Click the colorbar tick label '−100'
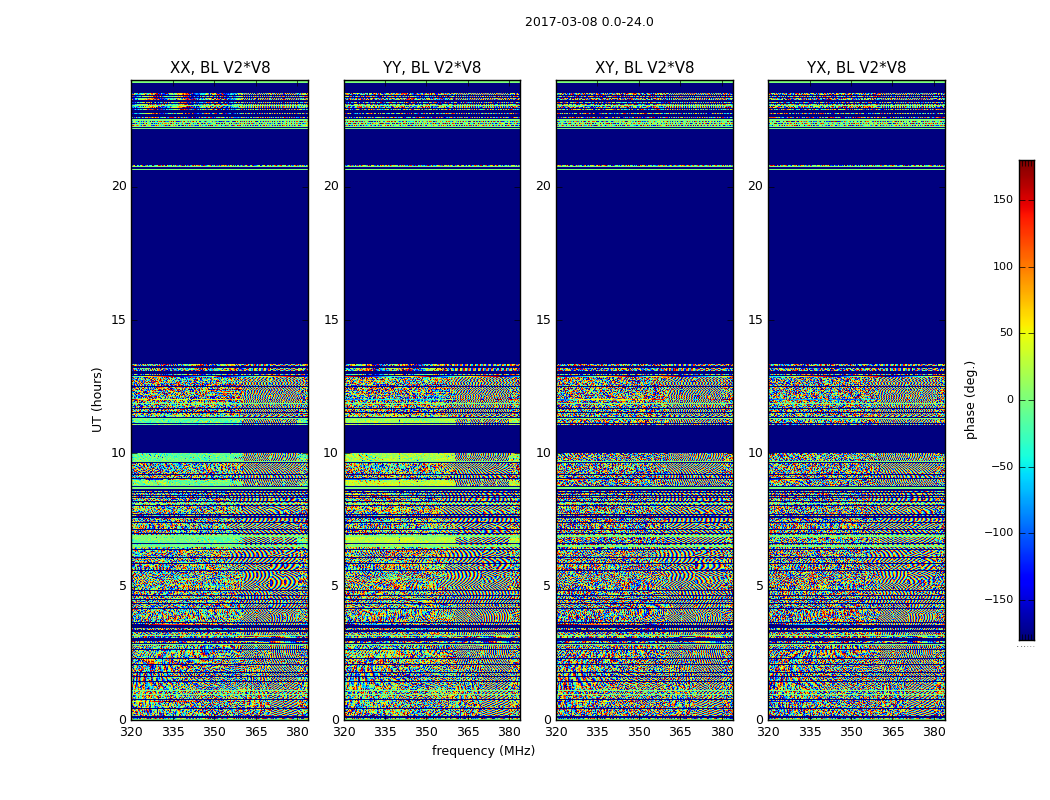The image size is (1050, 800). click(x=998, y=532)
